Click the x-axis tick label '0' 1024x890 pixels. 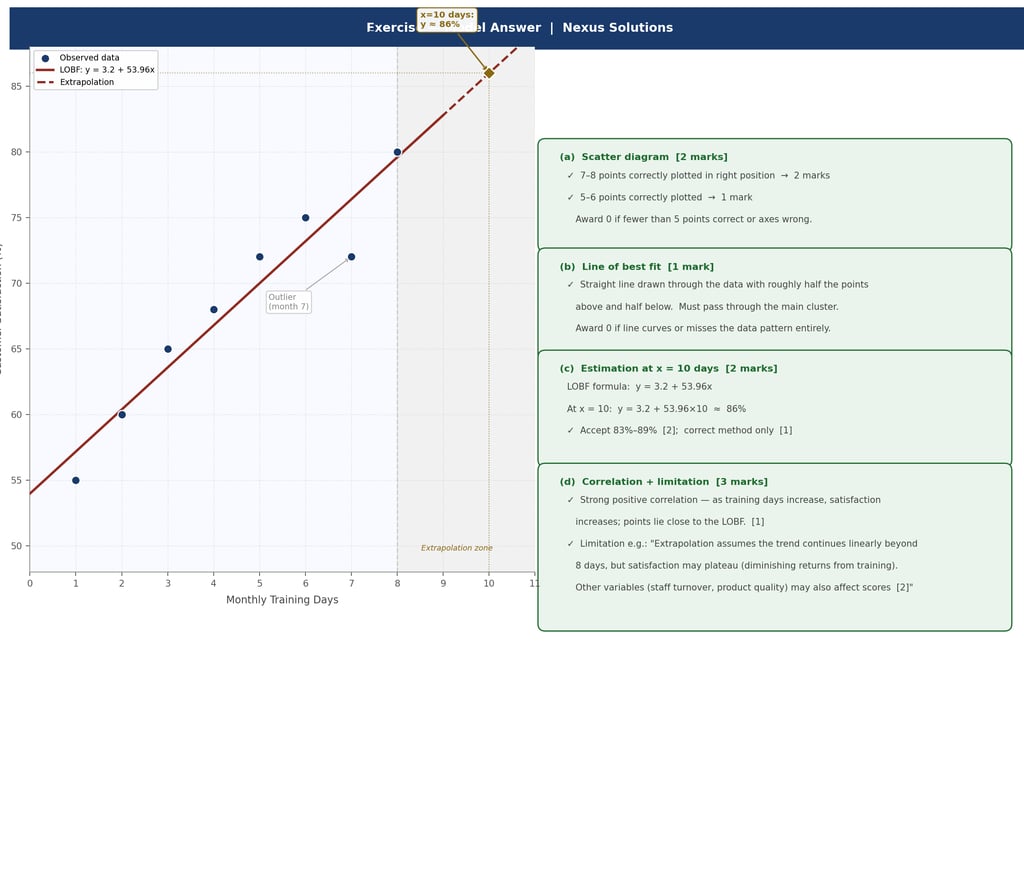29,584
